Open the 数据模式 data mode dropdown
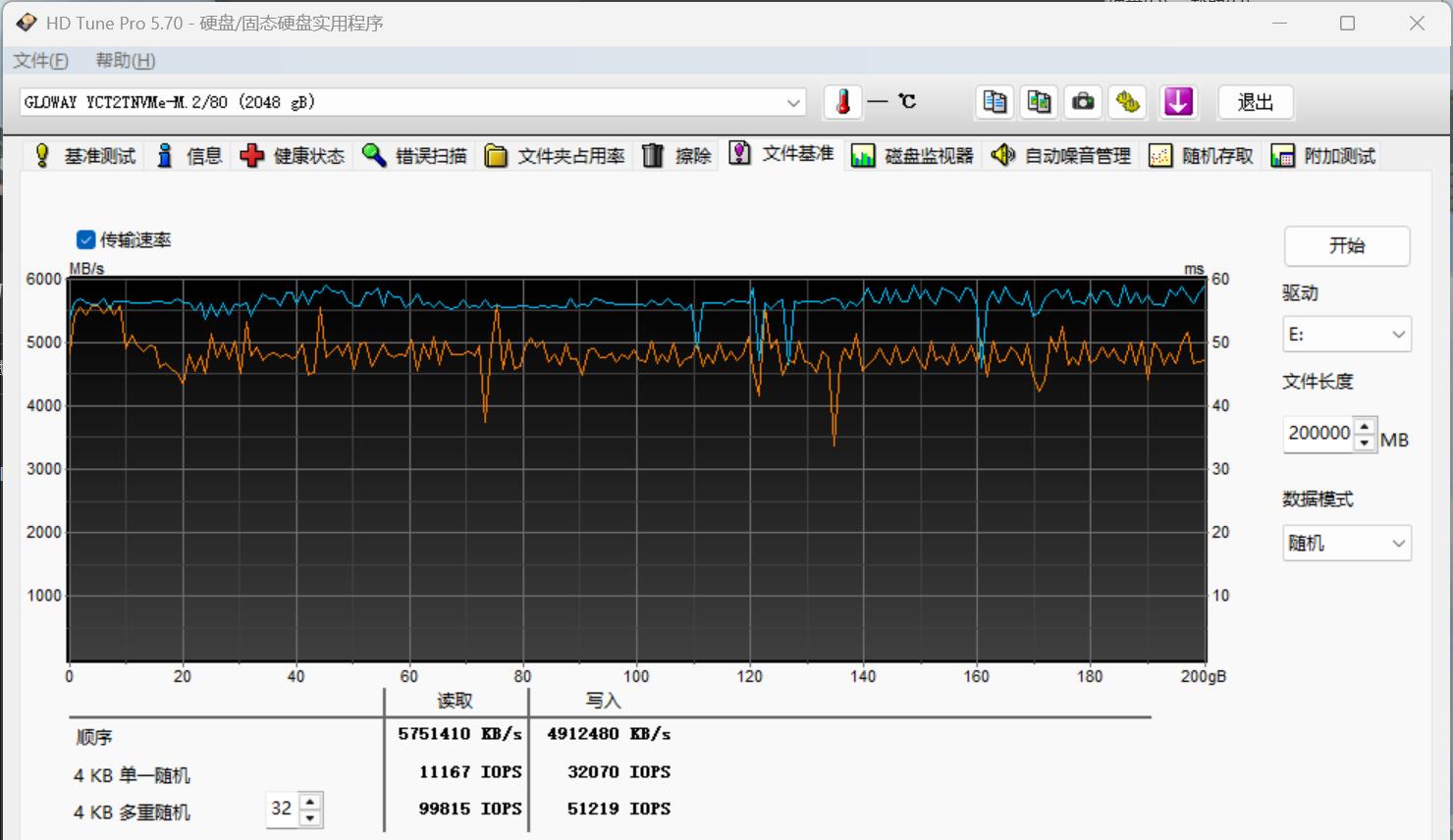Image resolution: width=1453 pixels, height=840 pixels. 1400,543
